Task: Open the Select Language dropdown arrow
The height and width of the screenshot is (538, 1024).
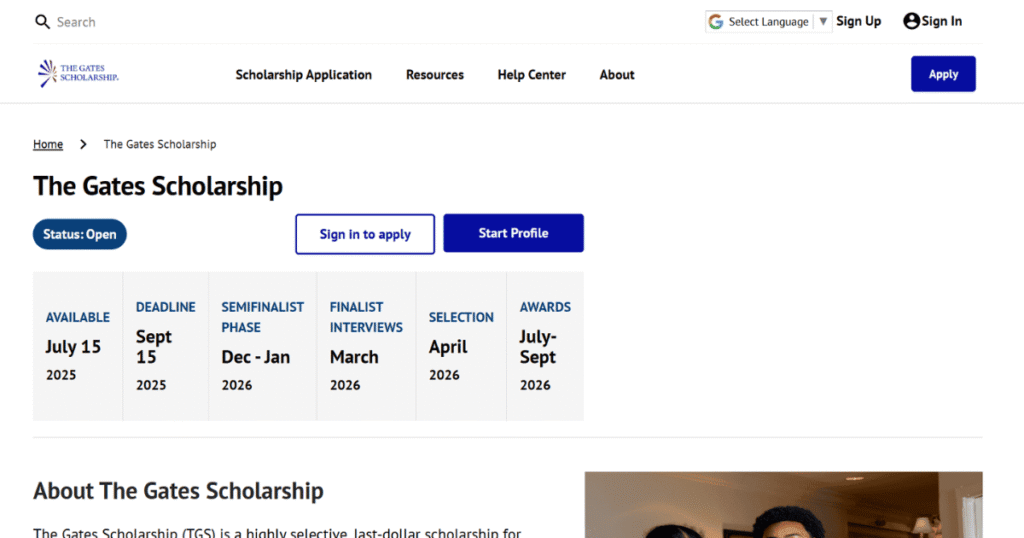Action: [822, 22]
